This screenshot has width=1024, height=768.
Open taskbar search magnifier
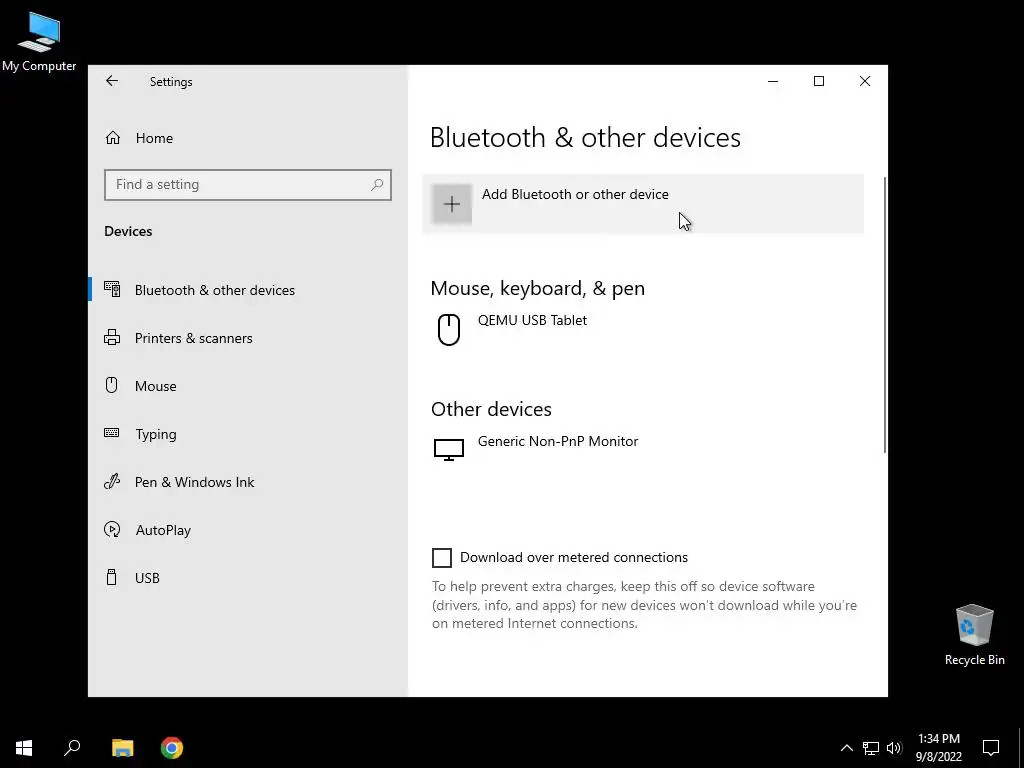tap(72, 748)
